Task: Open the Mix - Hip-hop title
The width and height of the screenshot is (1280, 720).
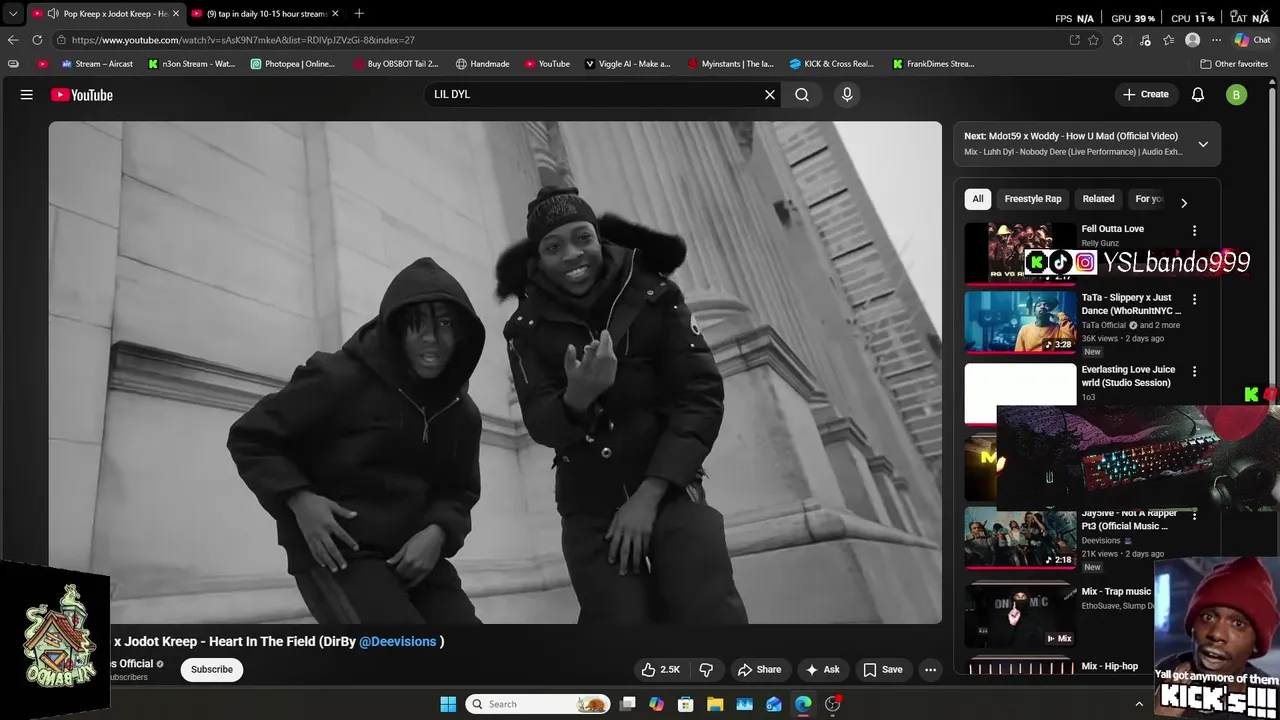Action: point(1109,666)
